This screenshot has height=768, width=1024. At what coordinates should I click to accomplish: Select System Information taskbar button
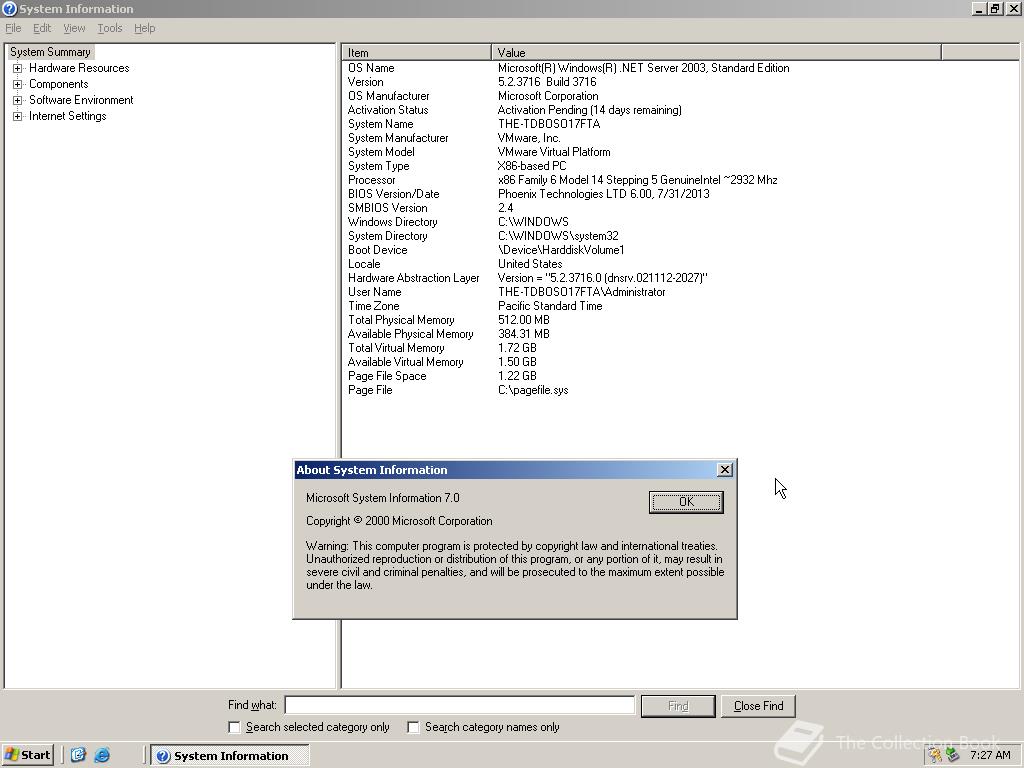(230, 756)
